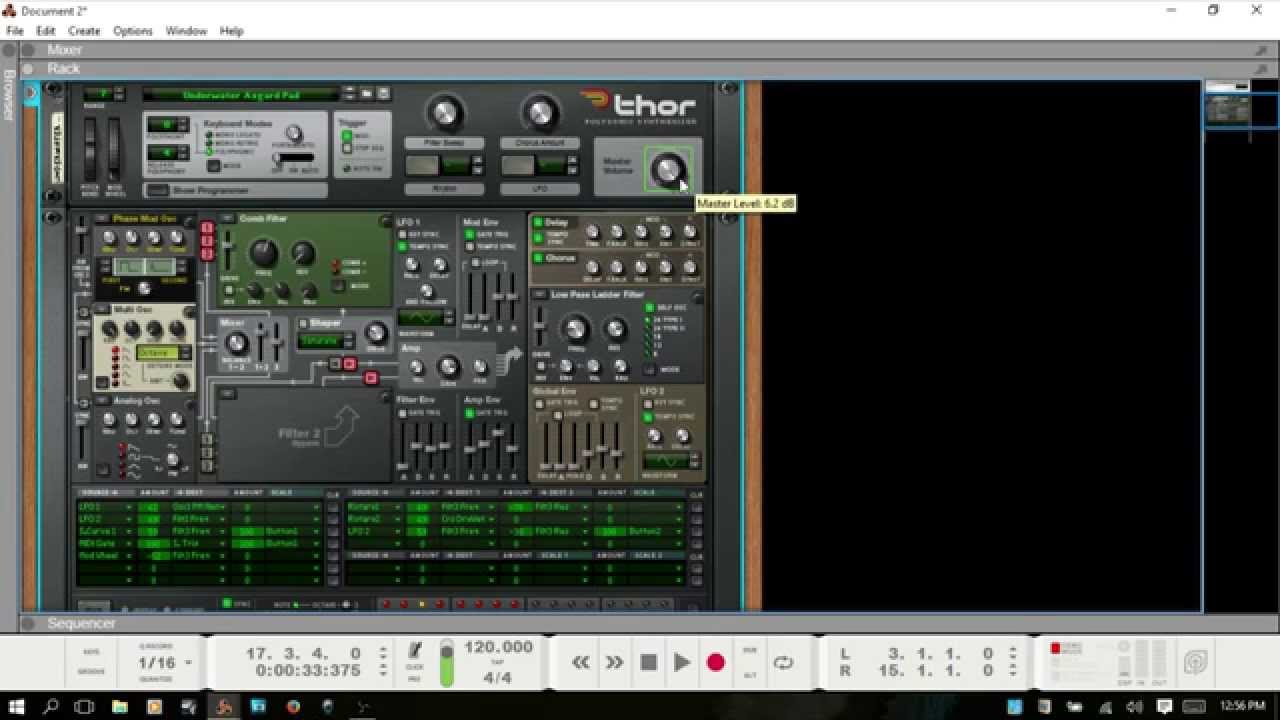The image size is (1280, 720).
Task: Click the Reason icon in the taskbar
Action: (223, 707)
